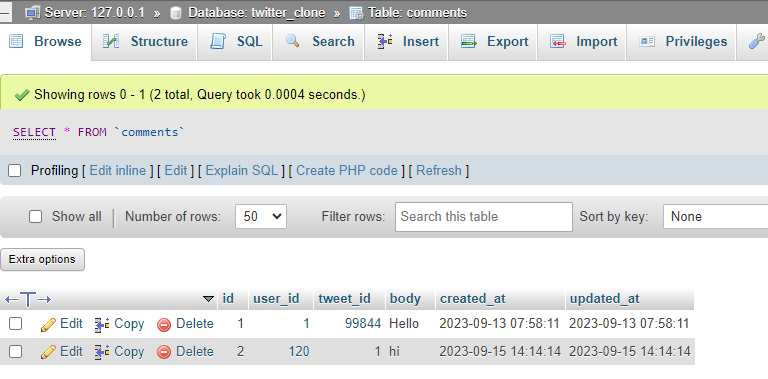Click the pencil Edit icon for row 1

[x=48, y=325]
